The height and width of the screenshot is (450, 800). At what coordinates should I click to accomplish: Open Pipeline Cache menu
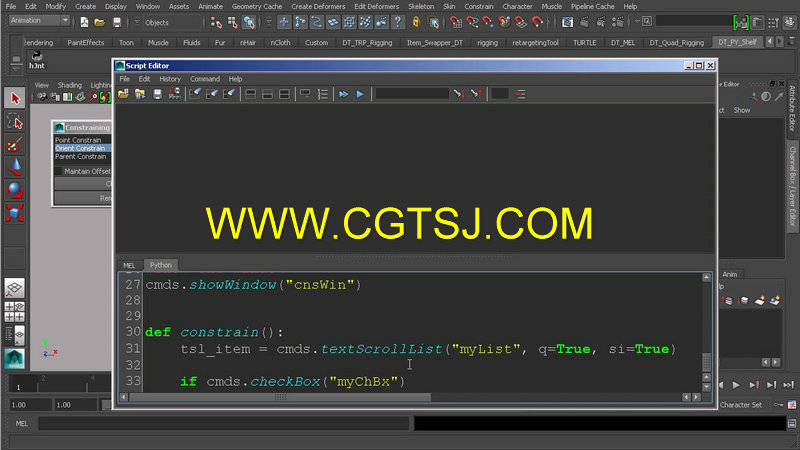[592, 7]
